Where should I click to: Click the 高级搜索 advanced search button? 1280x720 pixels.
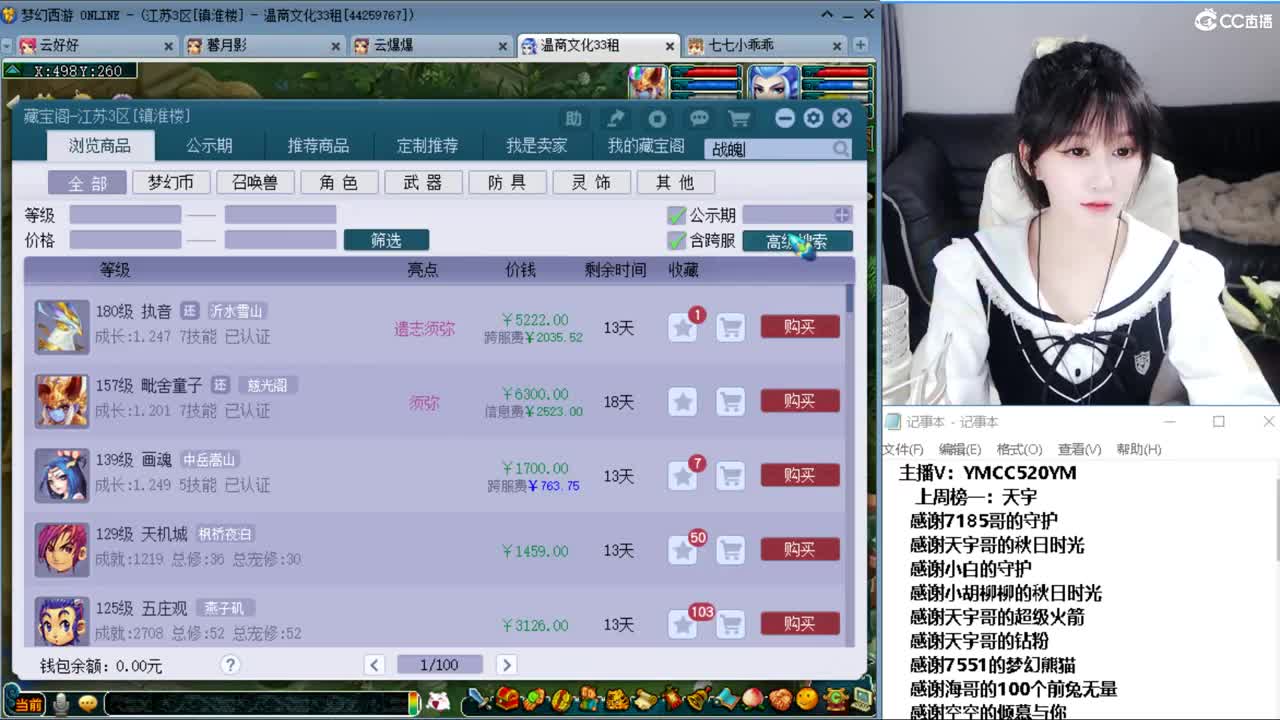click(797, 241)
